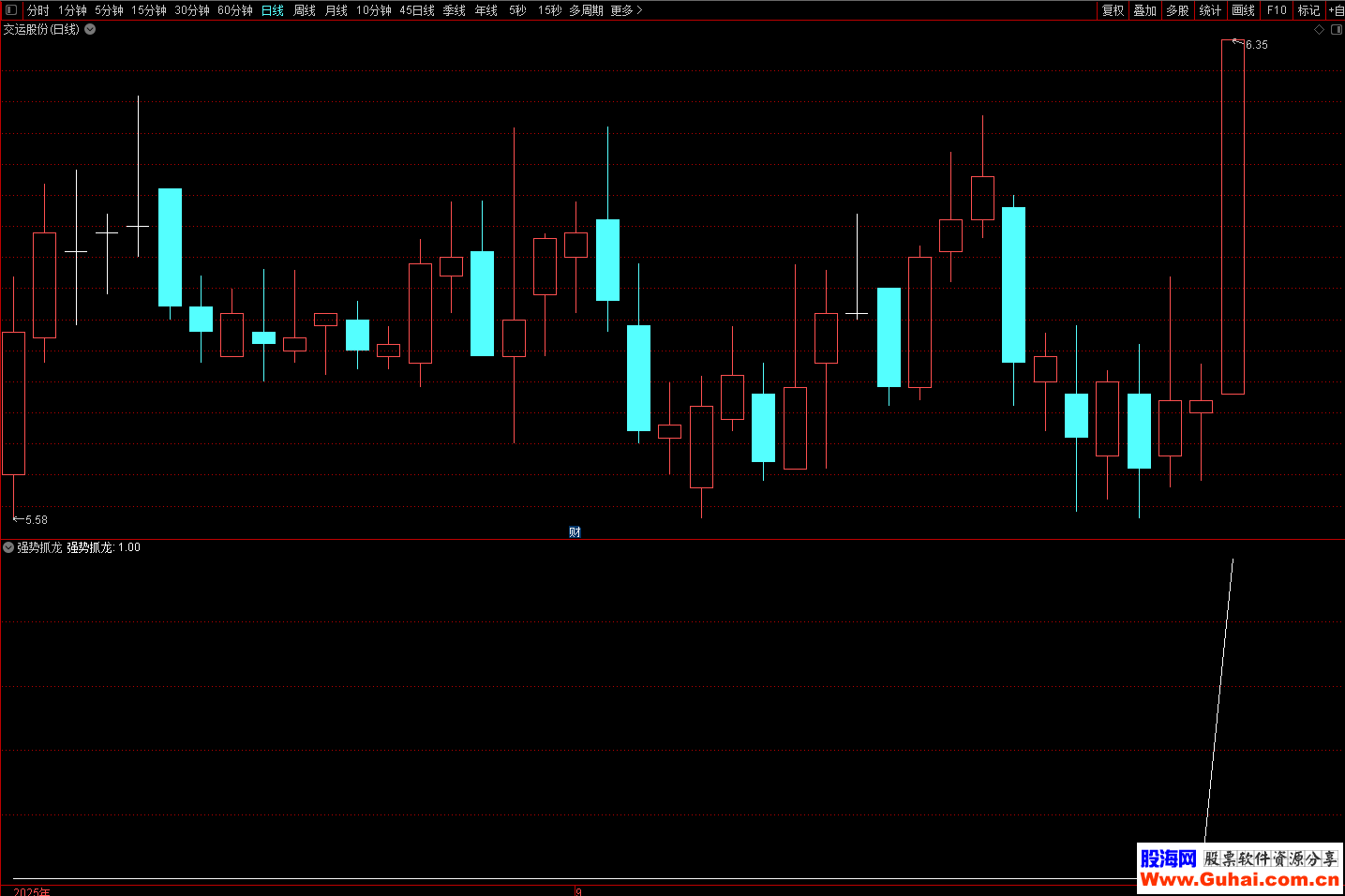
Task: Toggle the right side panel icon
Action: [1337, 30]
